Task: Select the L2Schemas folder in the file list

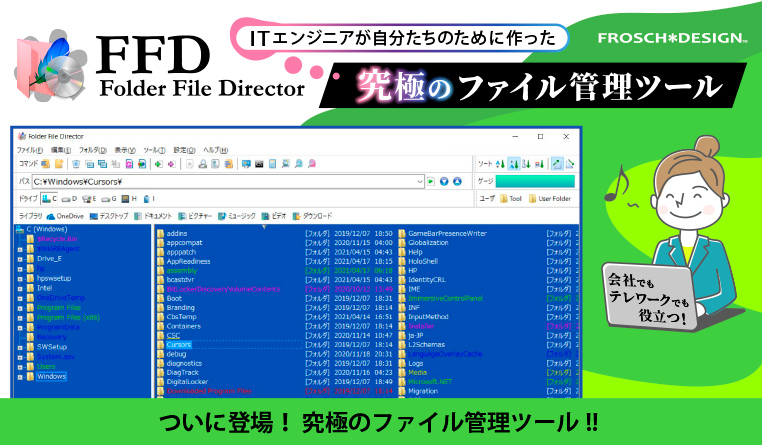Action: [426, 345]
